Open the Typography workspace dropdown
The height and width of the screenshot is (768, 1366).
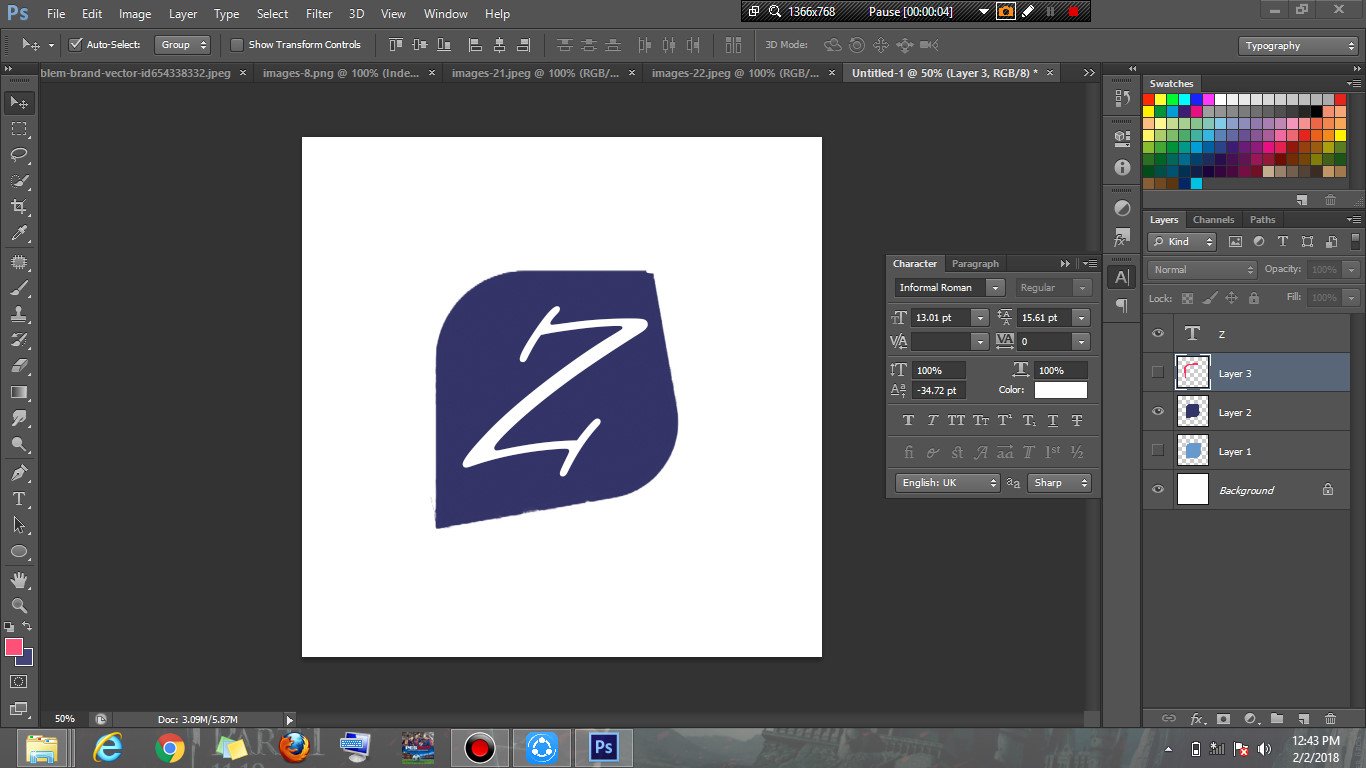(1297, 46)
